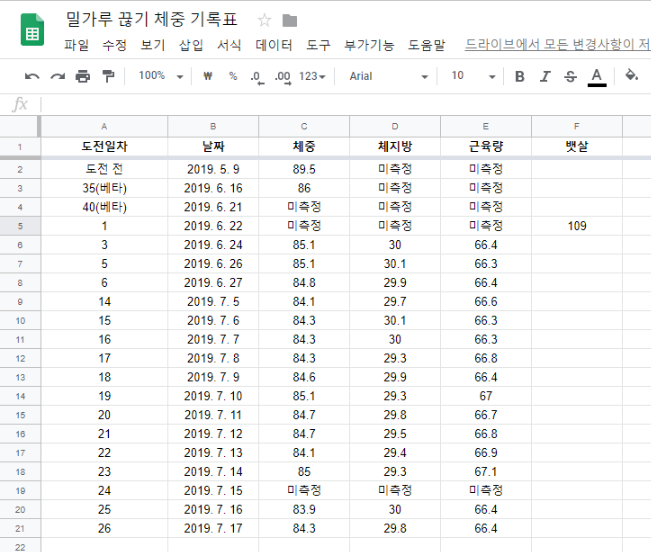This screenshot has width=651, height=552.
Task: Select the 89.5 weight cell
Action: (304, 169)
